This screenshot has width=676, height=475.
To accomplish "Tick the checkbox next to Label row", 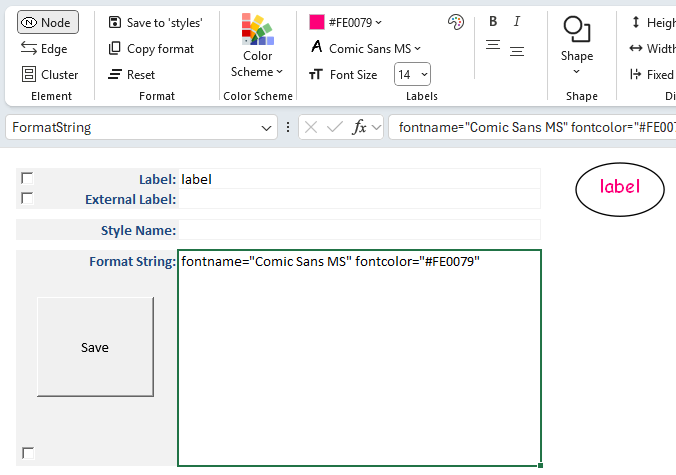I will click(28, 179).
